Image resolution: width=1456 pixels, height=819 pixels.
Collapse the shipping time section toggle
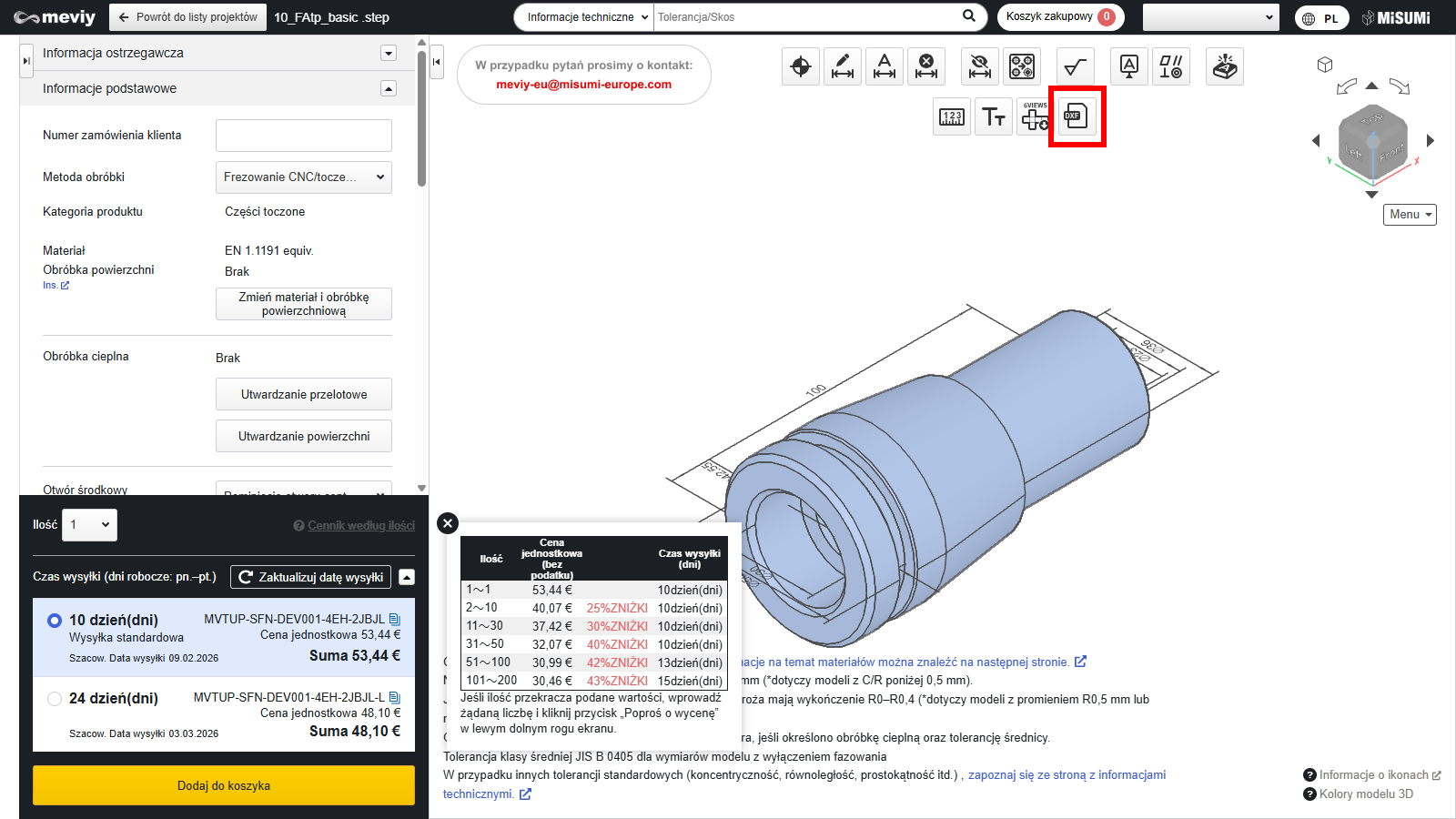(407, 577)
